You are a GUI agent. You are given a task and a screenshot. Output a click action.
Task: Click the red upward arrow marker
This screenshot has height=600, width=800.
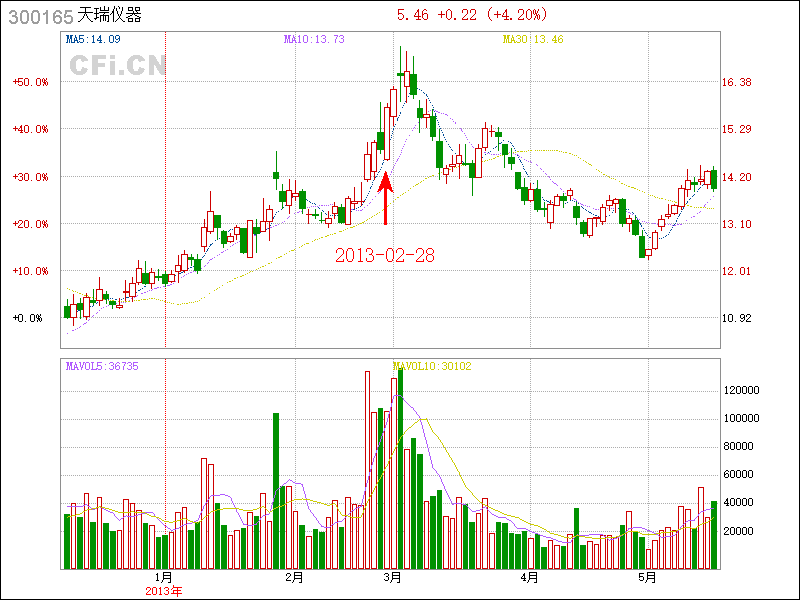386,200
